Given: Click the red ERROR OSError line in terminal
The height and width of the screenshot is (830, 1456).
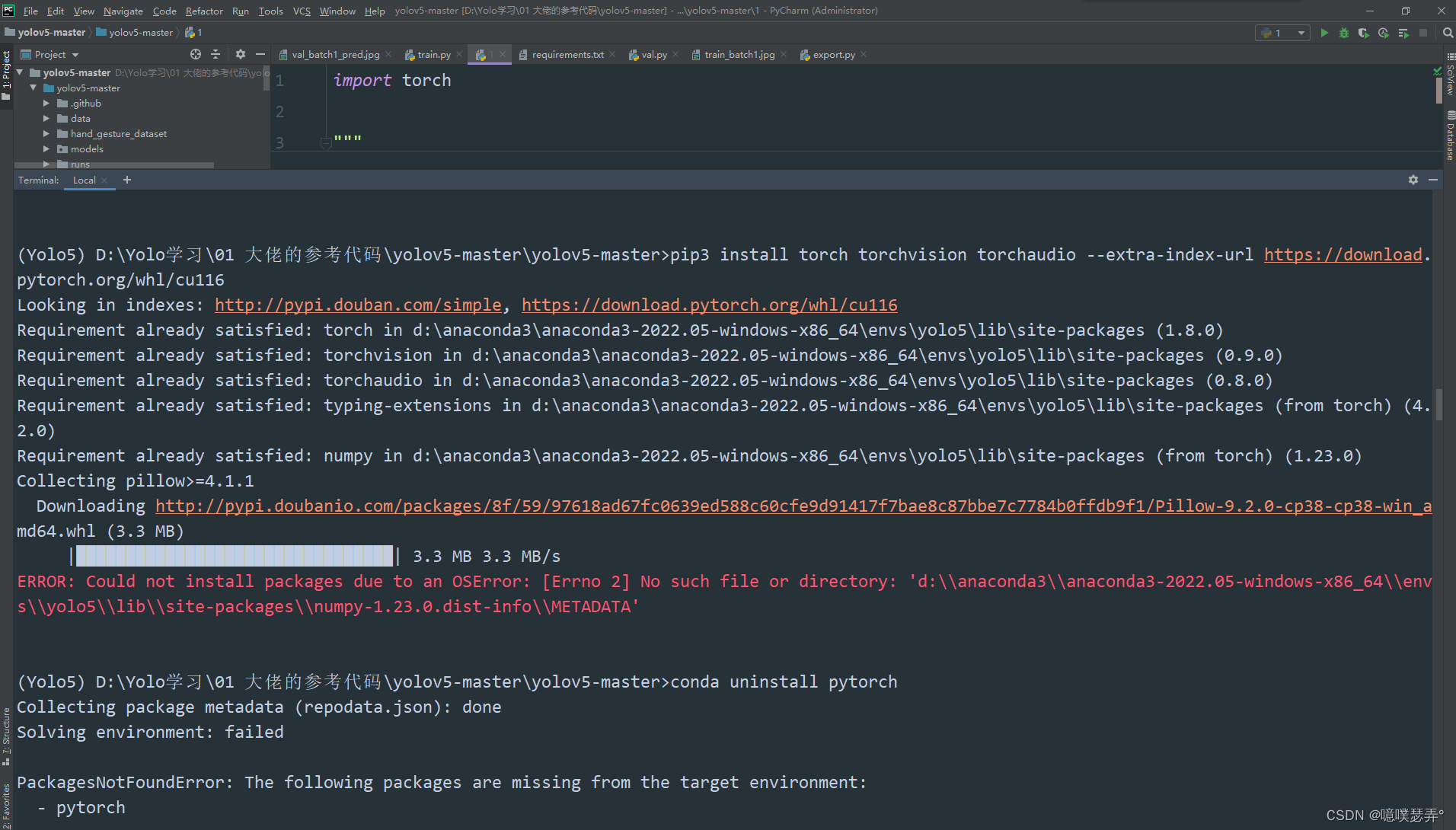Looking at the screenshot, I should [x=724, y=594].
